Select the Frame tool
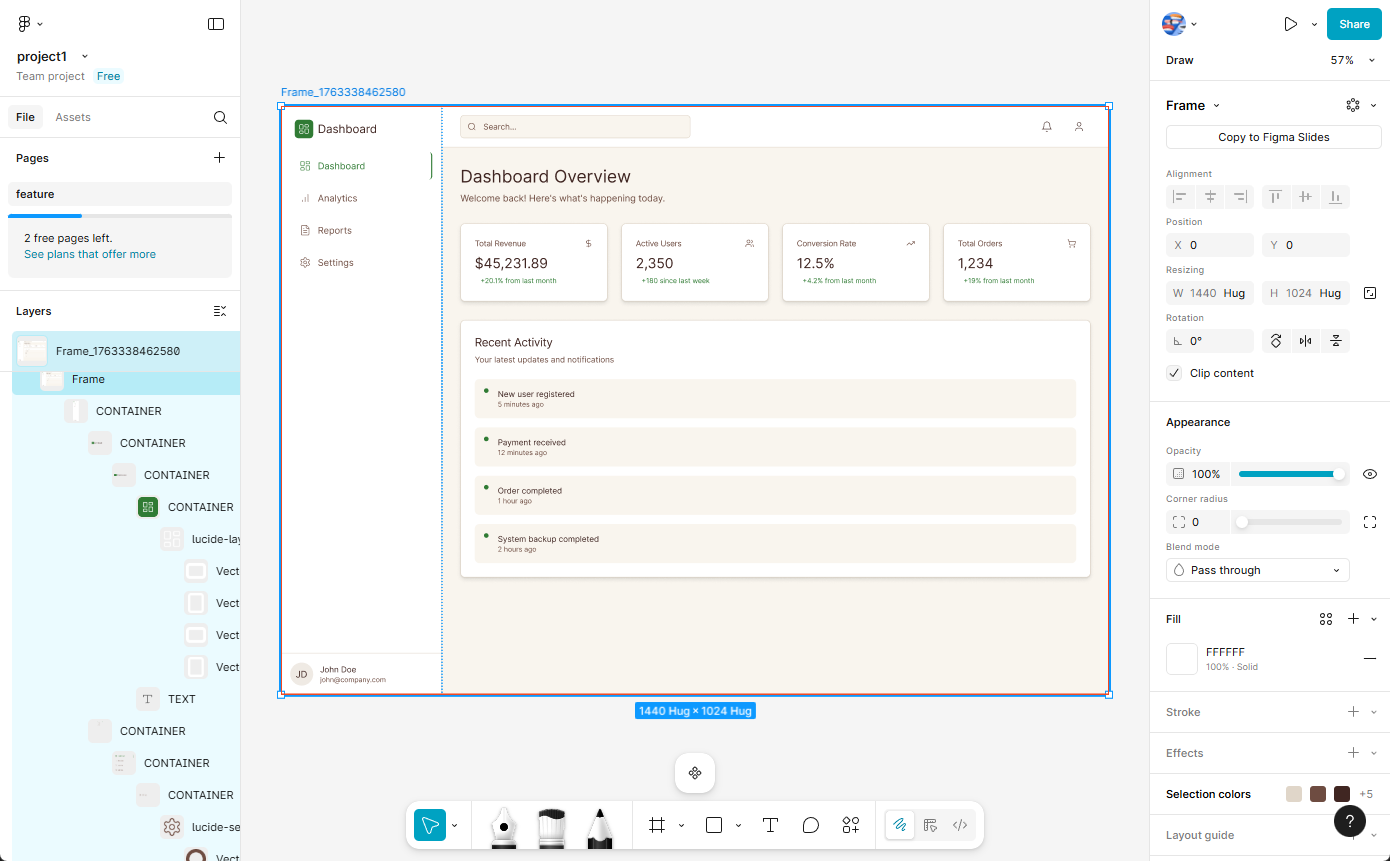Viewport: 1390px width, 861px height. click(657, 825)
